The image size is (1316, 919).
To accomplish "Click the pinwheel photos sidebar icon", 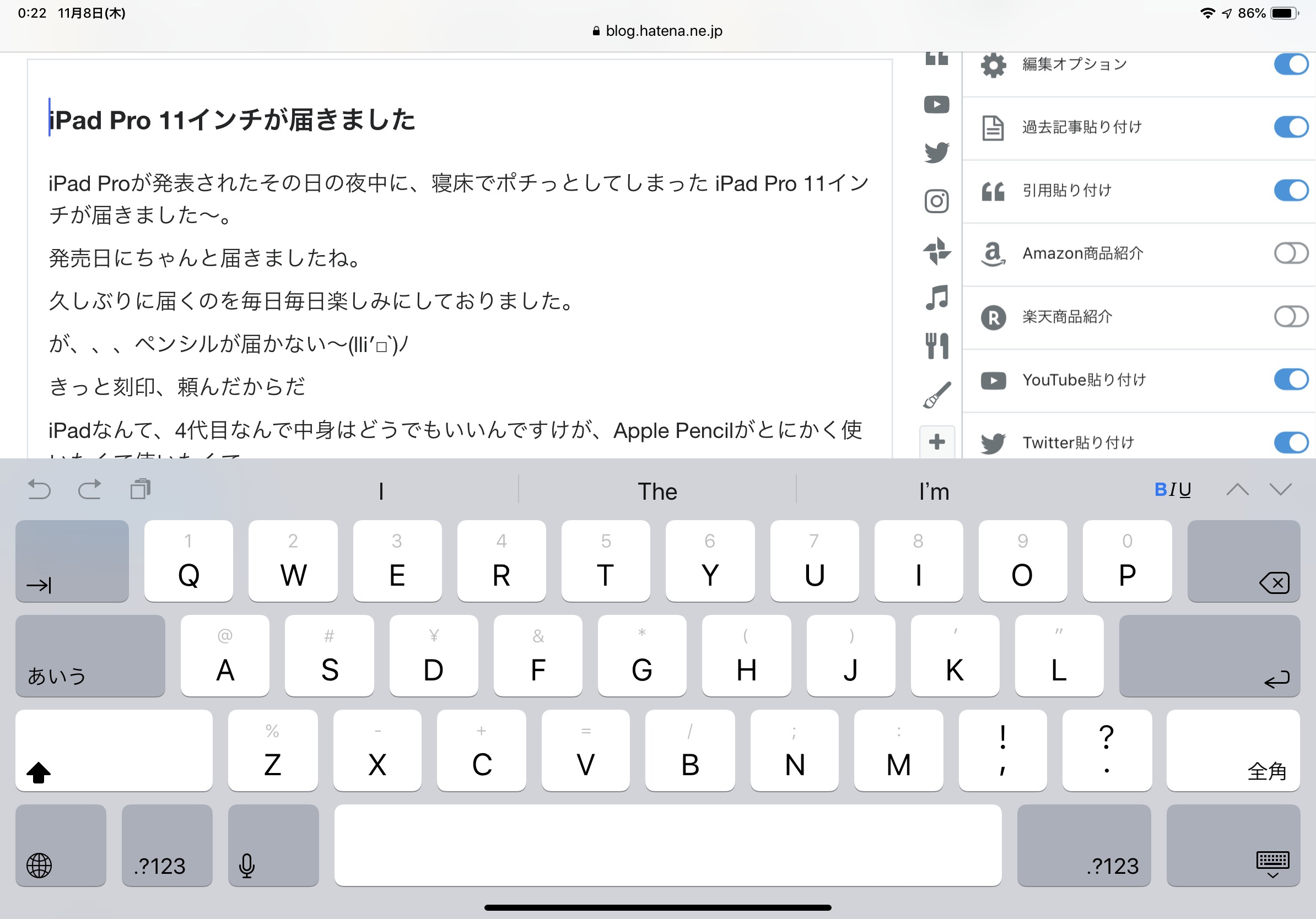I will (936, 250).
